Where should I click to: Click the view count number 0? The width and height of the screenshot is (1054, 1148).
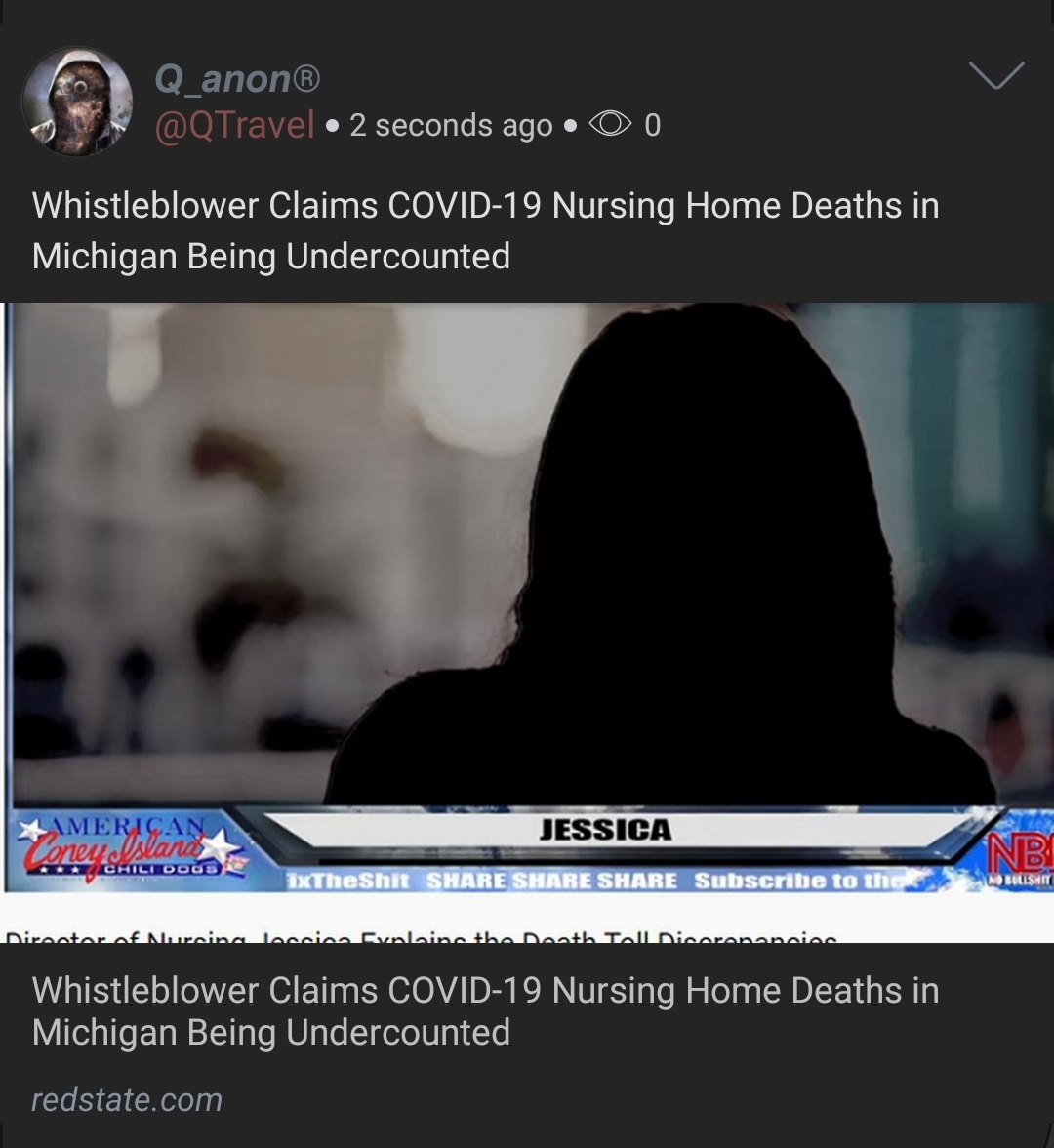[652, 125]
